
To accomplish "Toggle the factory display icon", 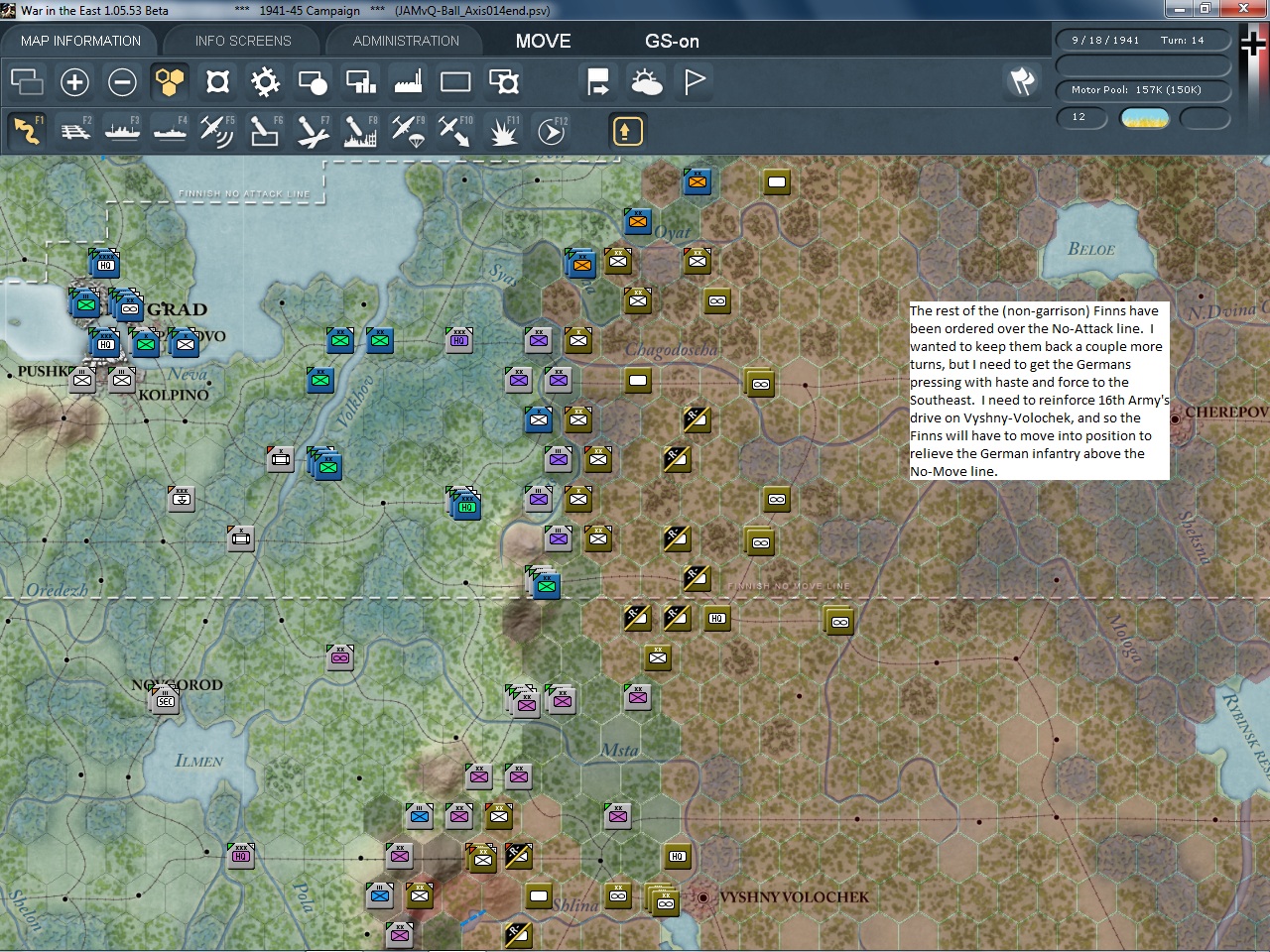I will tap(408, 81).
